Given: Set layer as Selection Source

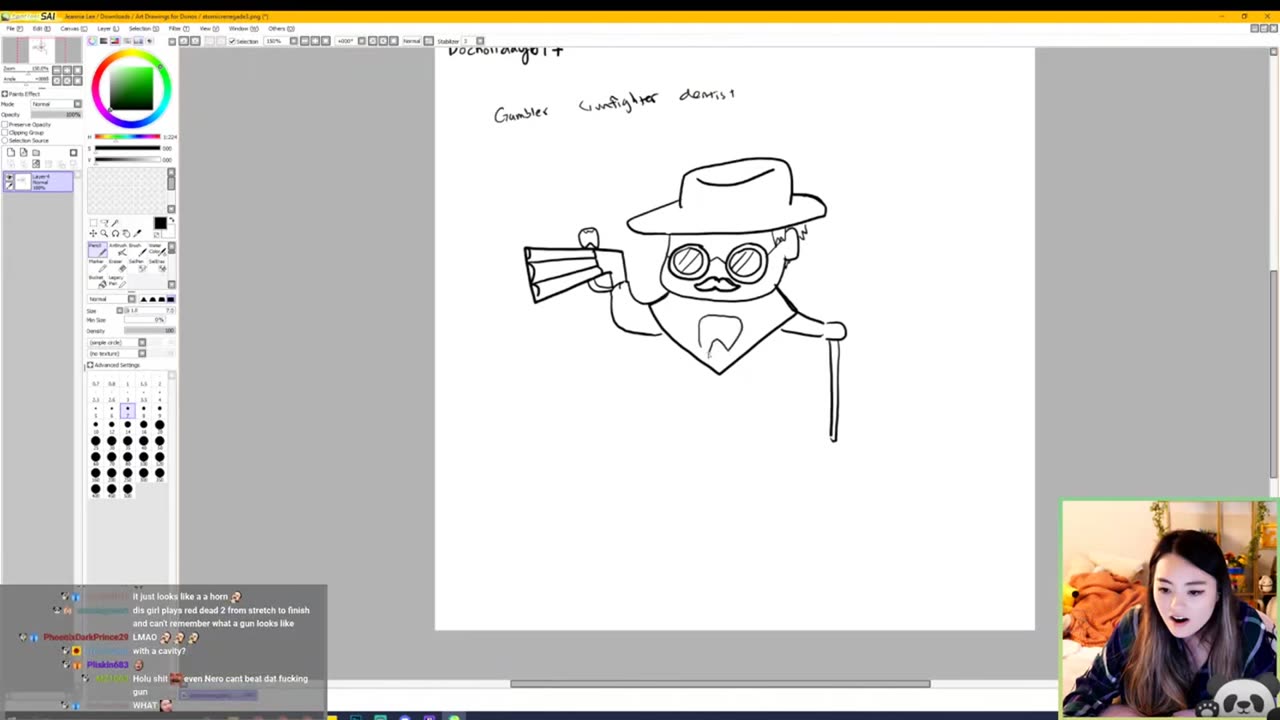Looking at the screenshot, I should coord(4,140).
